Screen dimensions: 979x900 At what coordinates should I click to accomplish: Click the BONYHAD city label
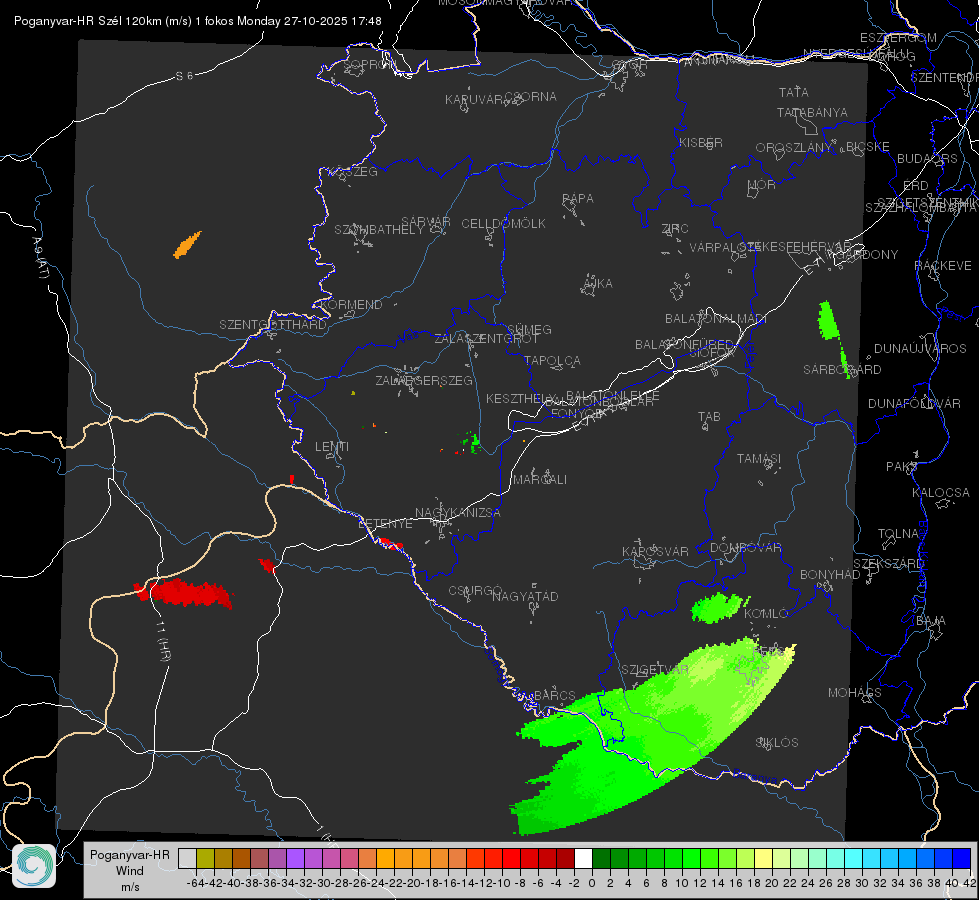830,575
